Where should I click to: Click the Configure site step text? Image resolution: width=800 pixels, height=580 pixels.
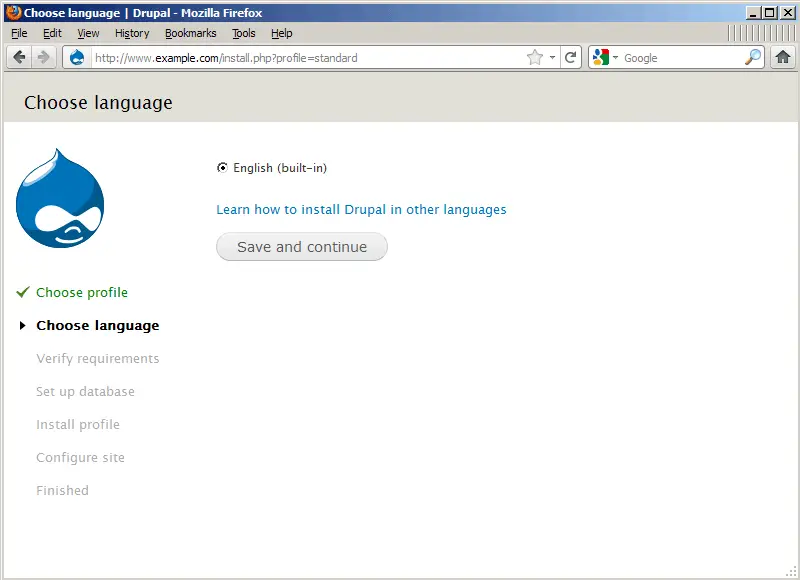[80, 458]
